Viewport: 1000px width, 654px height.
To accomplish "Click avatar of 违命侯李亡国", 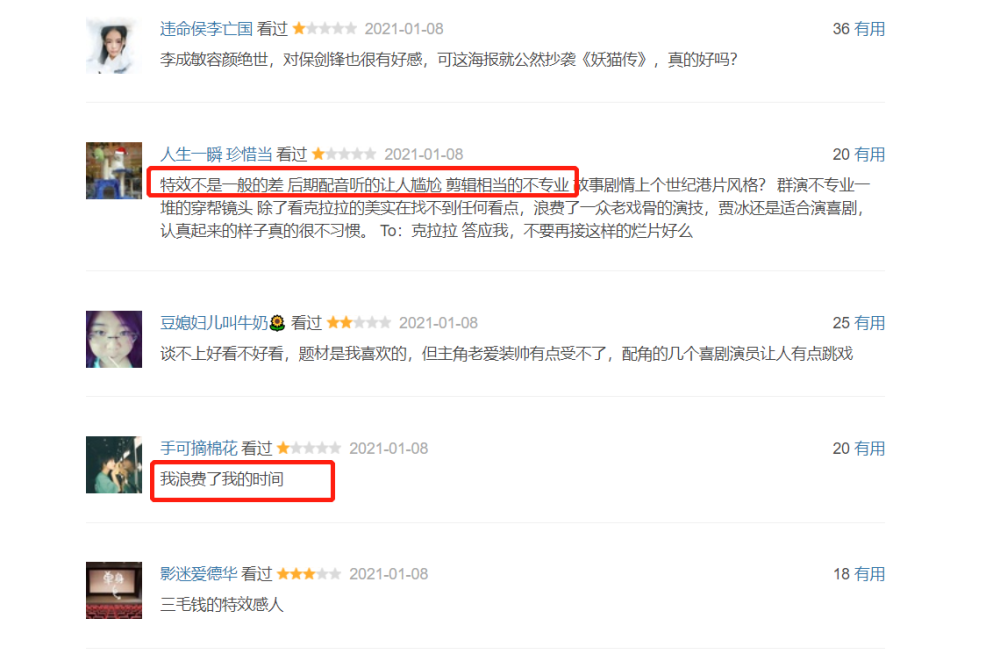I will coord(114,45).
